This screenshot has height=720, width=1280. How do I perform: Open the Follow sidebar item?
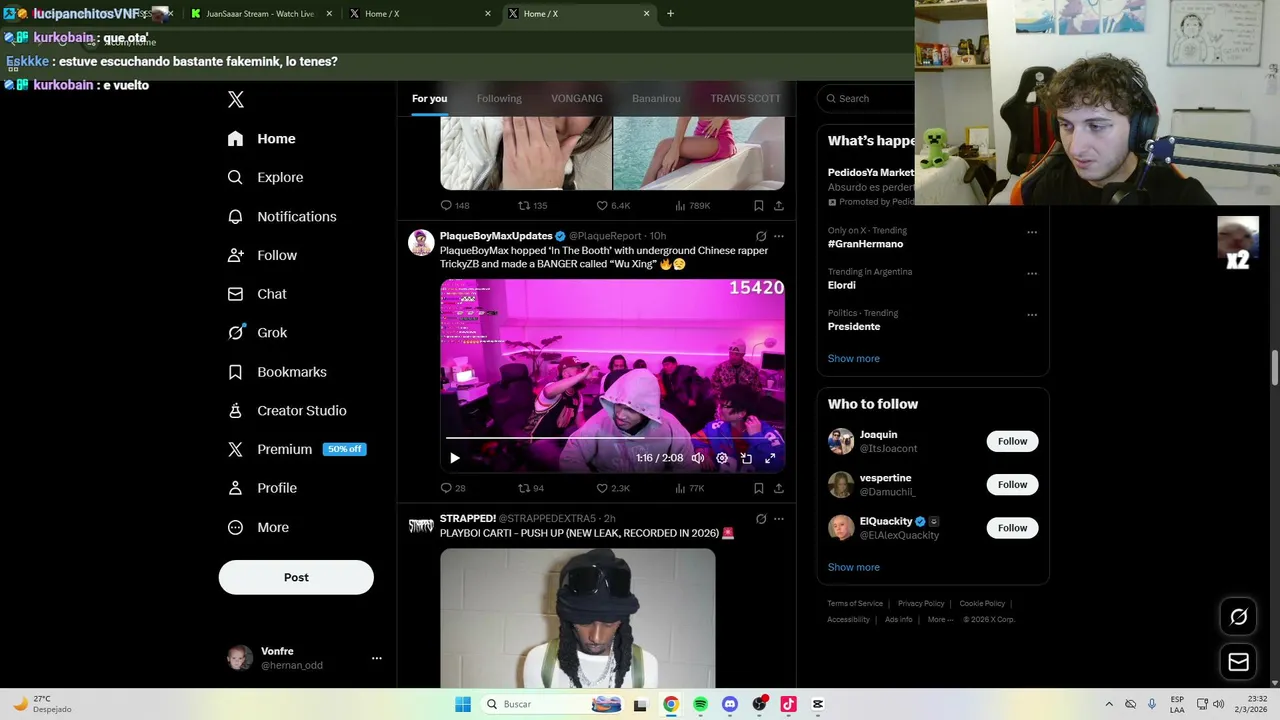click(x=263, y=255)
